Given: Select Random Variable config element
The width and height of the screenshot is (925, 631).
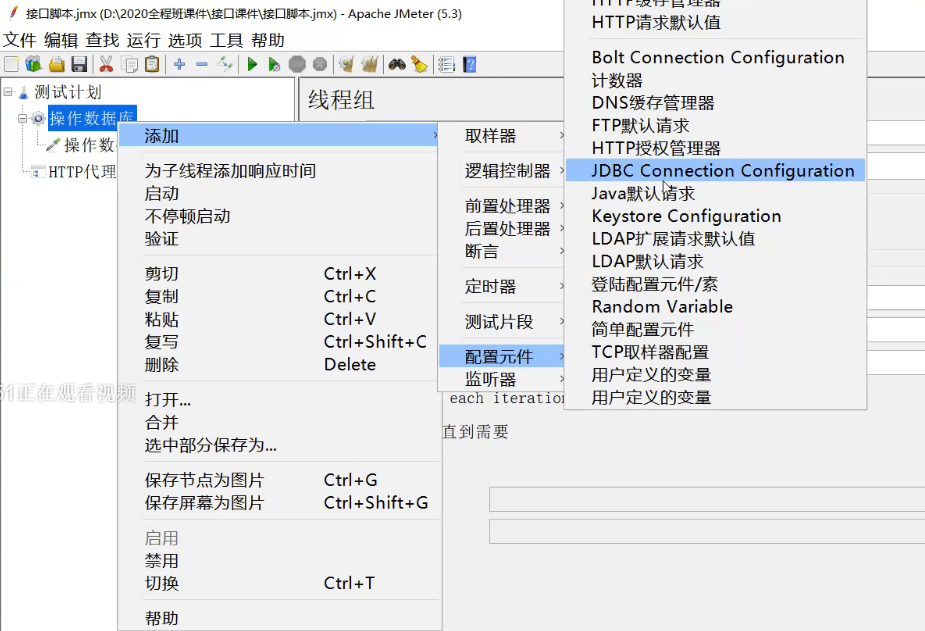Looking at the screenshot, I should tap(662, 307).
